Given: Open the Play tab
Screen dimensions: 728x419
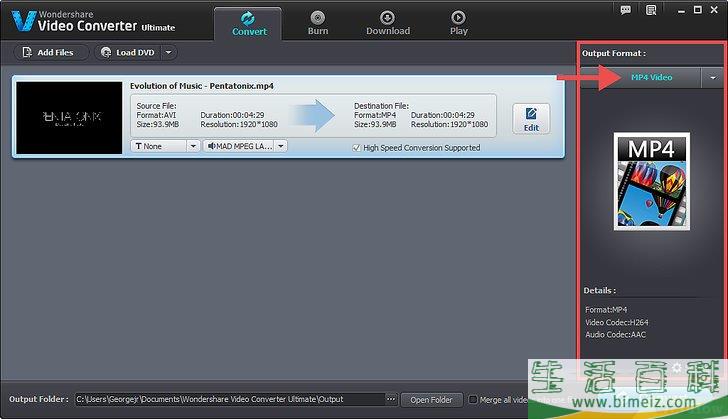Looking at the screenshot, I should (458, 24).
